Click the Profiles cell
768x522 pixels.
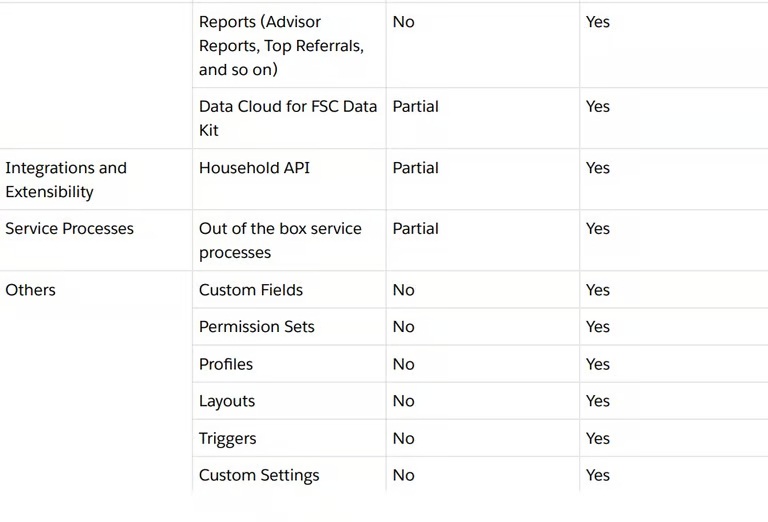[226, 364]
